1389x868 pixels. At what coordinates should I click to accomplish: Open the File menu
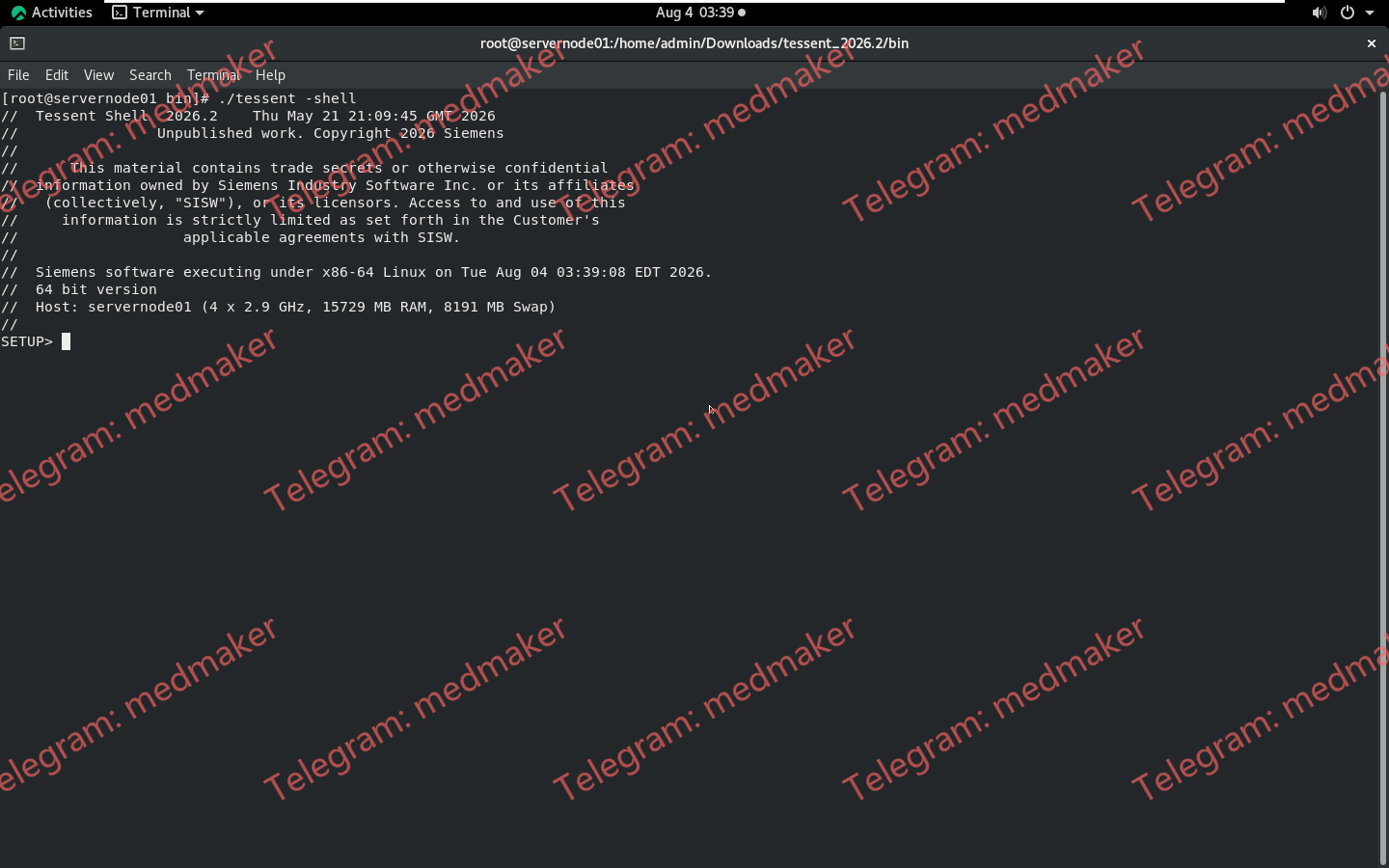tap(18, 75)
